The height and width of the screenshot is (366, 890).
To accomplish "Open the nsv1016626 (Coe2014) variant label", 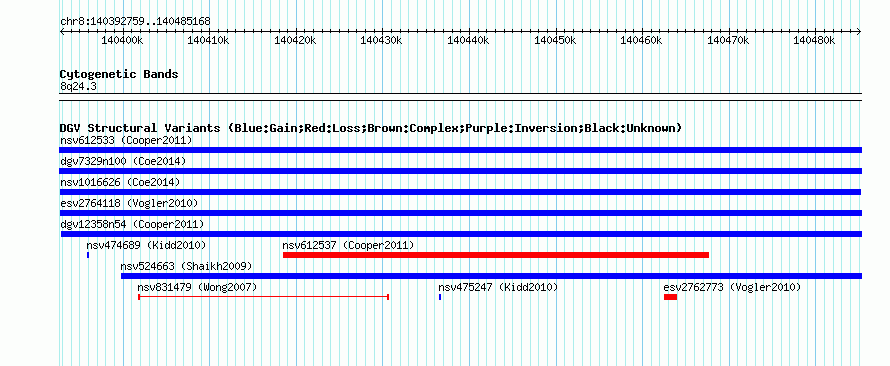I will pyautogui.click(x=120, y=182).
